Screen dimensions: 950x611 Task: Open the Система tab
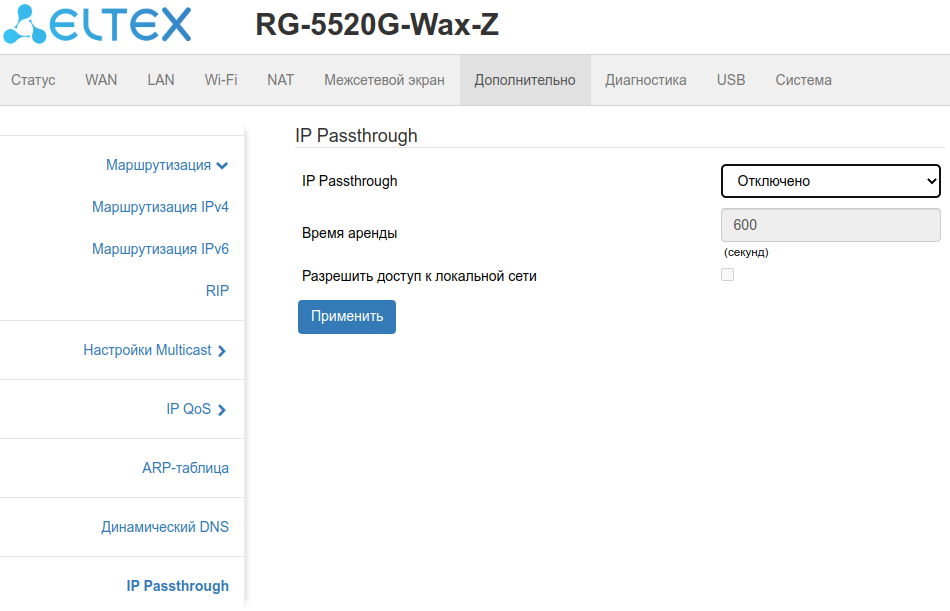pos(803,80)
